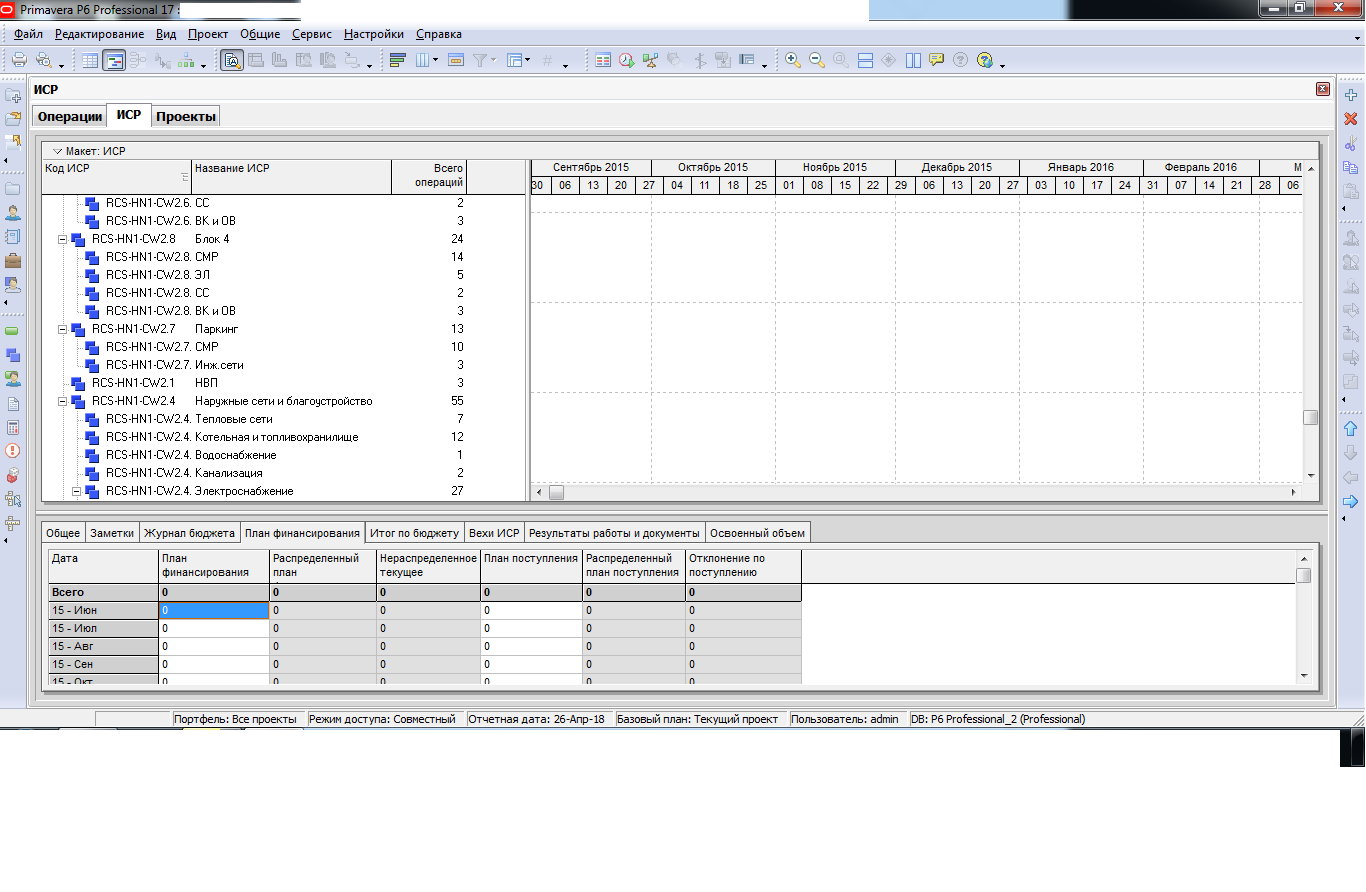Viewport: 1366px width, 892px height.
Task: Open the Bars formatting icon
Action: pyautogui.click(x=397, y=60)
